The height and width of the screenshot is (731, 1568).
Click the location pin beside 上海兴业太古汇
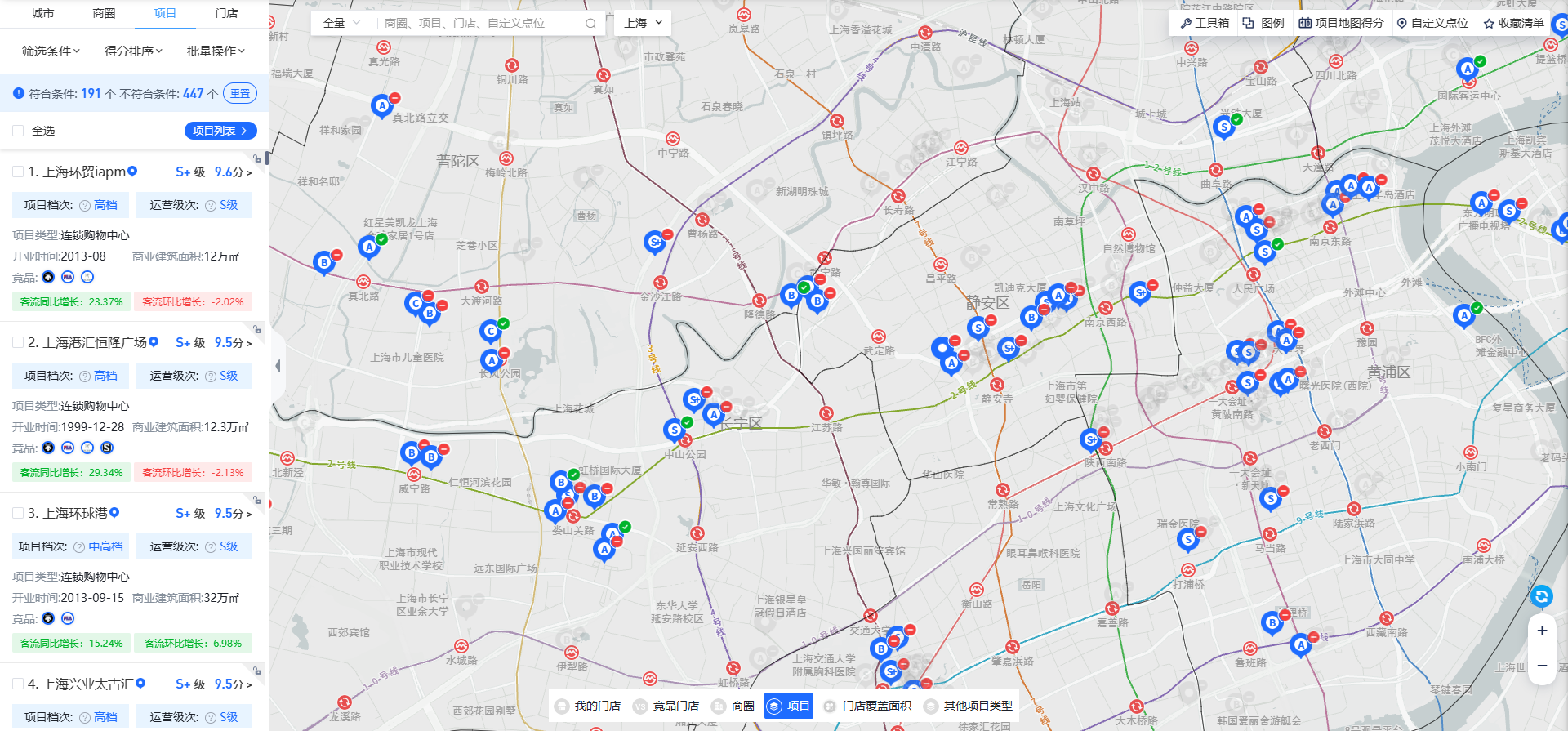pos(140,683)
